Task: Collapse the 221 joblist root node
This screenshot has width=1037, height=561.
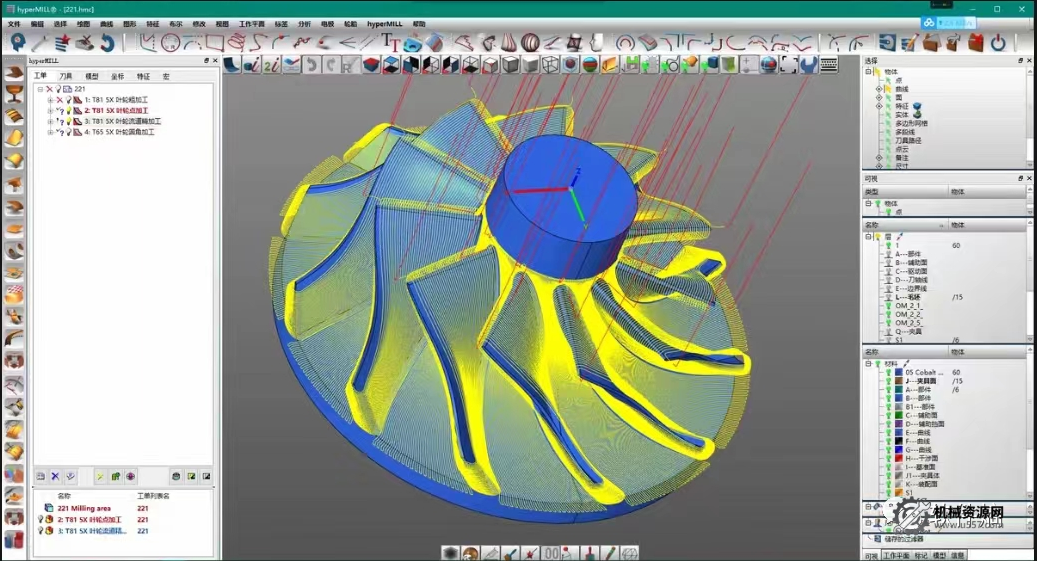Action: [41, 89]
